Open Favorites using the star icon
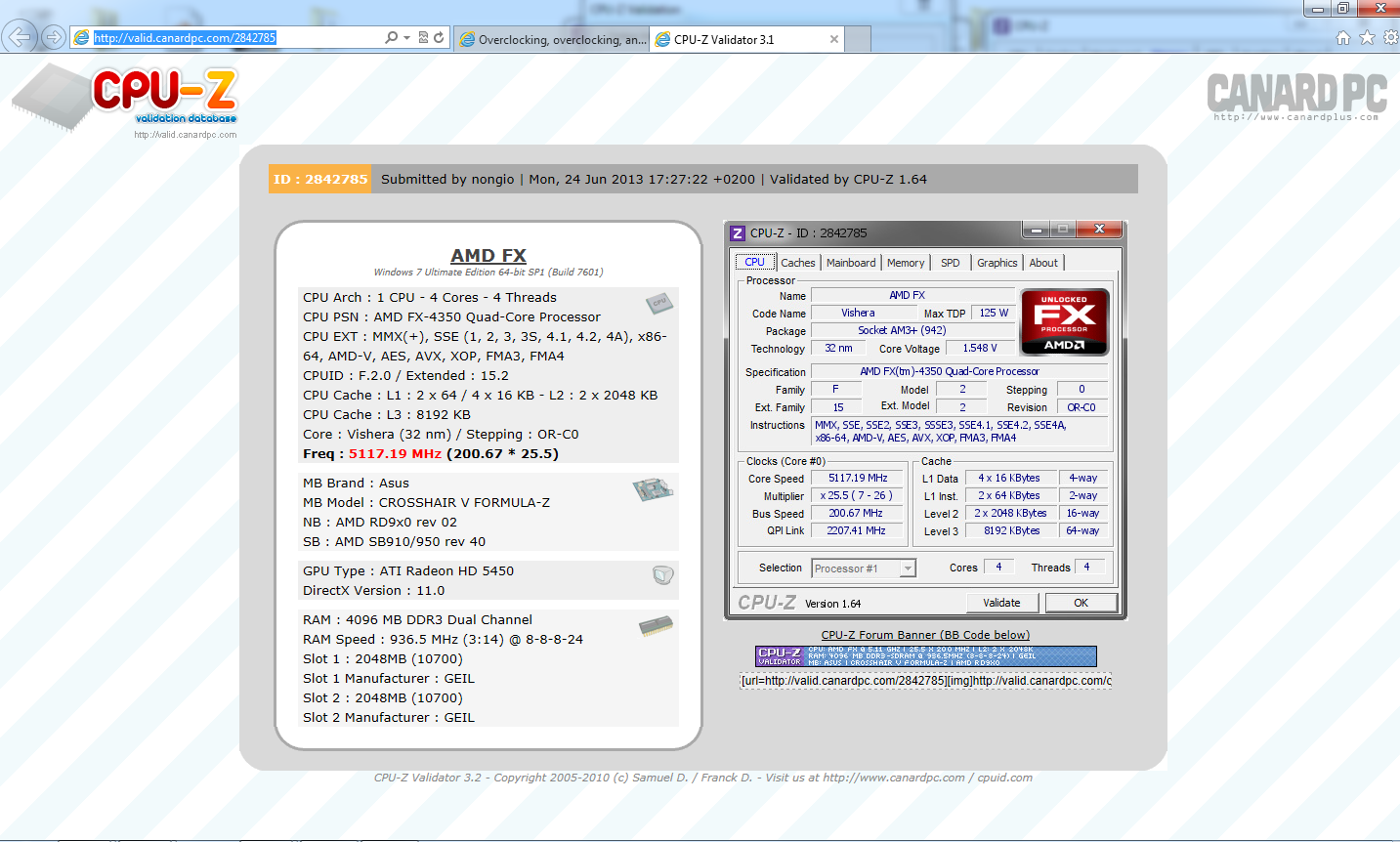The height and width of the screenshot is (842, 1400). pos(1367,37)
